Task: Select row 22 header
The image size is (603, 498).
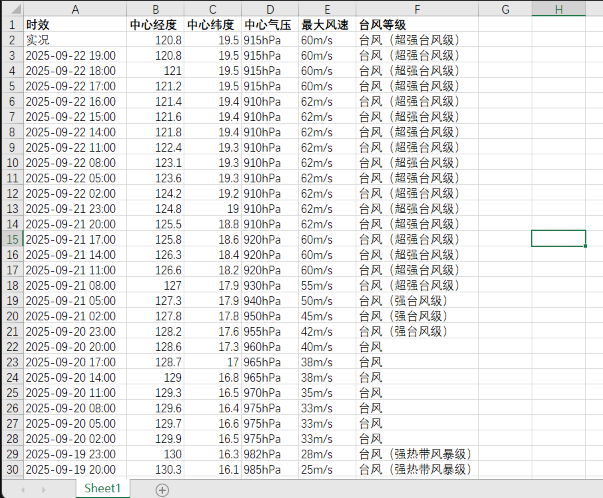Action: coord(12,347)
